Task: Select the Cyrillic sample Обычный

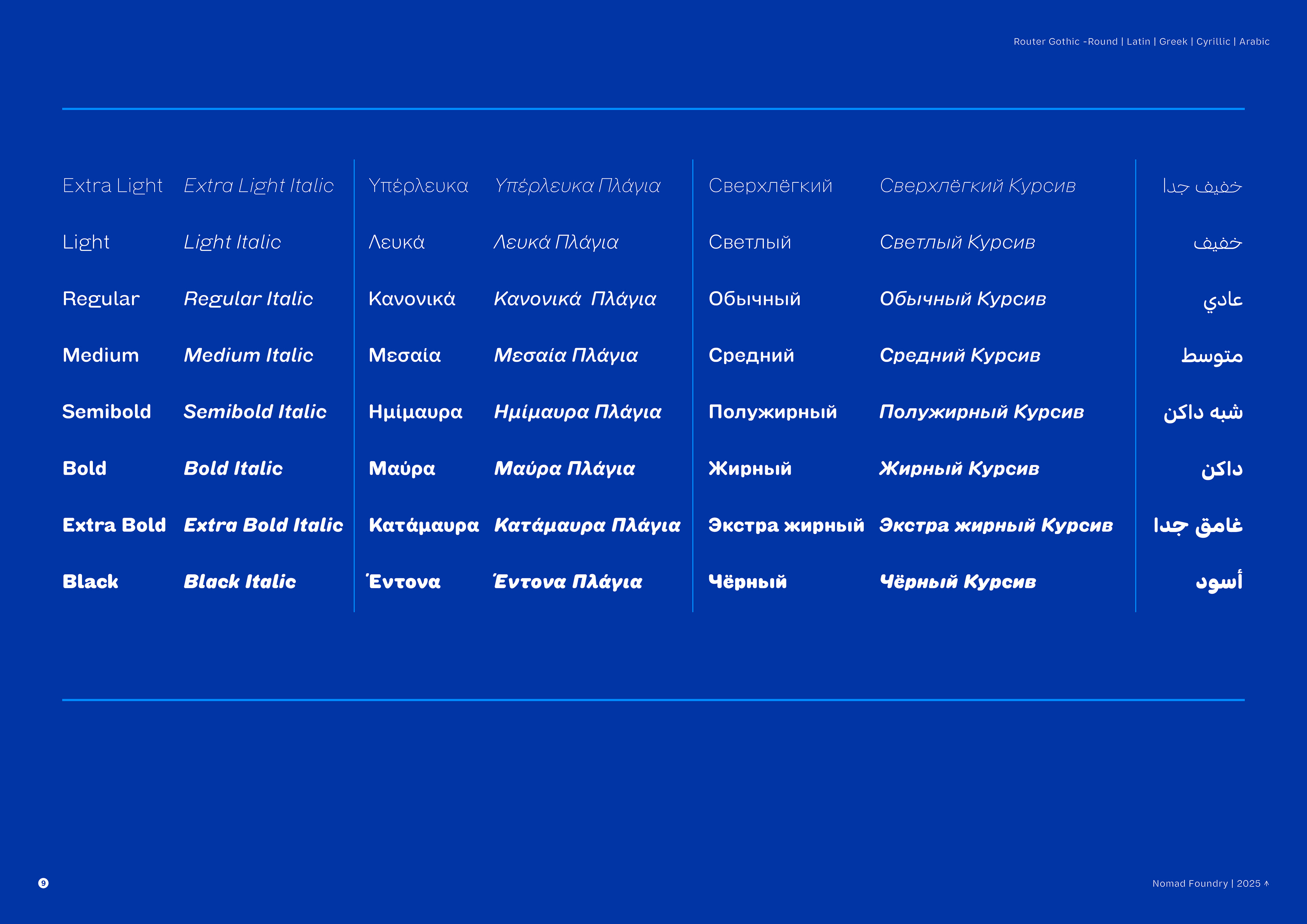Action: coord(754,299)
